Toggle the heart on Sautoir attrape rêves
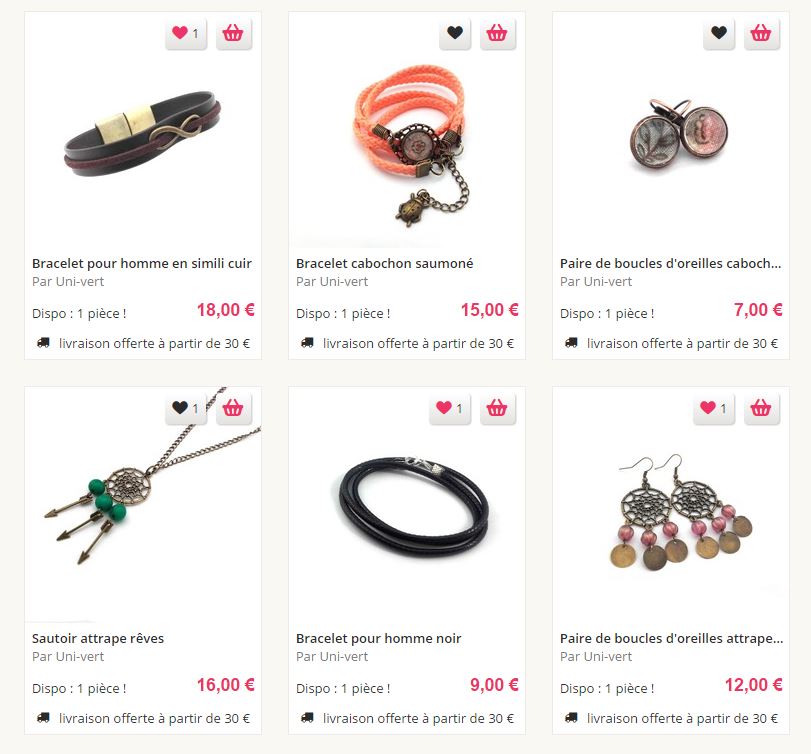This screenshot has width=811, height=754. [x=186, y=409]
